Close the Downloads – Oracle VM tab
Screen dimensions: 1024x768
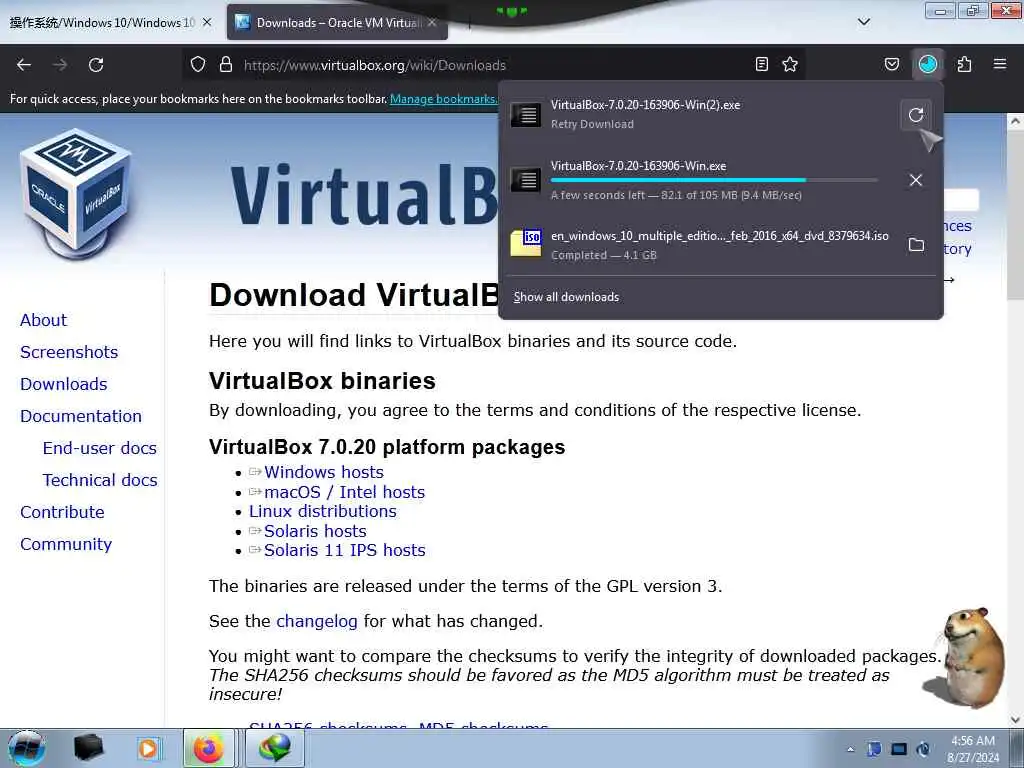click(432, 22)
